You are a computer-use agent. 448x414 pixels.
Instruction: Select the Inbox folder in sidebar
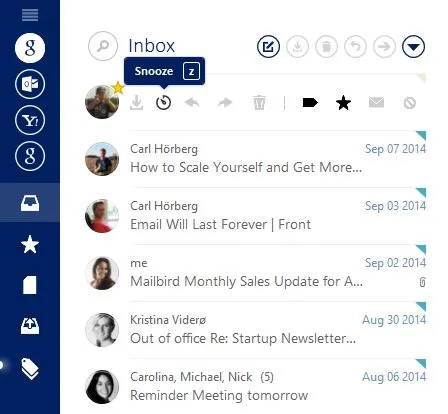pyautogui.click(x=30, y=203)
